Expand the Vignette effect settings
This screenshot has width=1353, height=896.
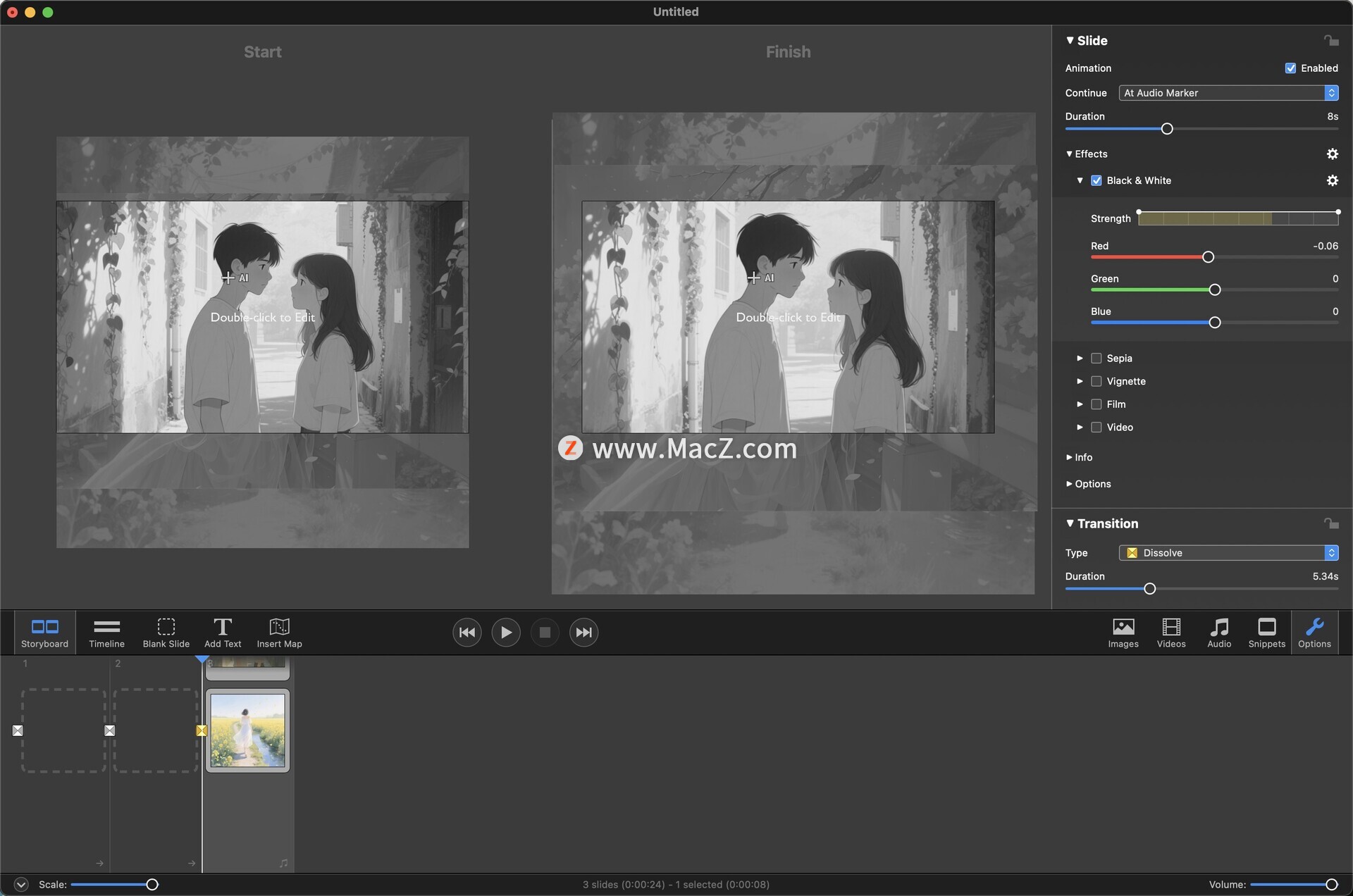tap(1080, 381)
